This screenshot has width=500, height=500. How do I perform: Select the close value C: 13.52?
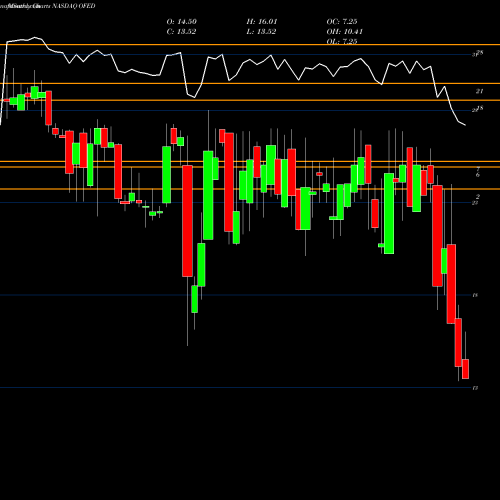181,32
